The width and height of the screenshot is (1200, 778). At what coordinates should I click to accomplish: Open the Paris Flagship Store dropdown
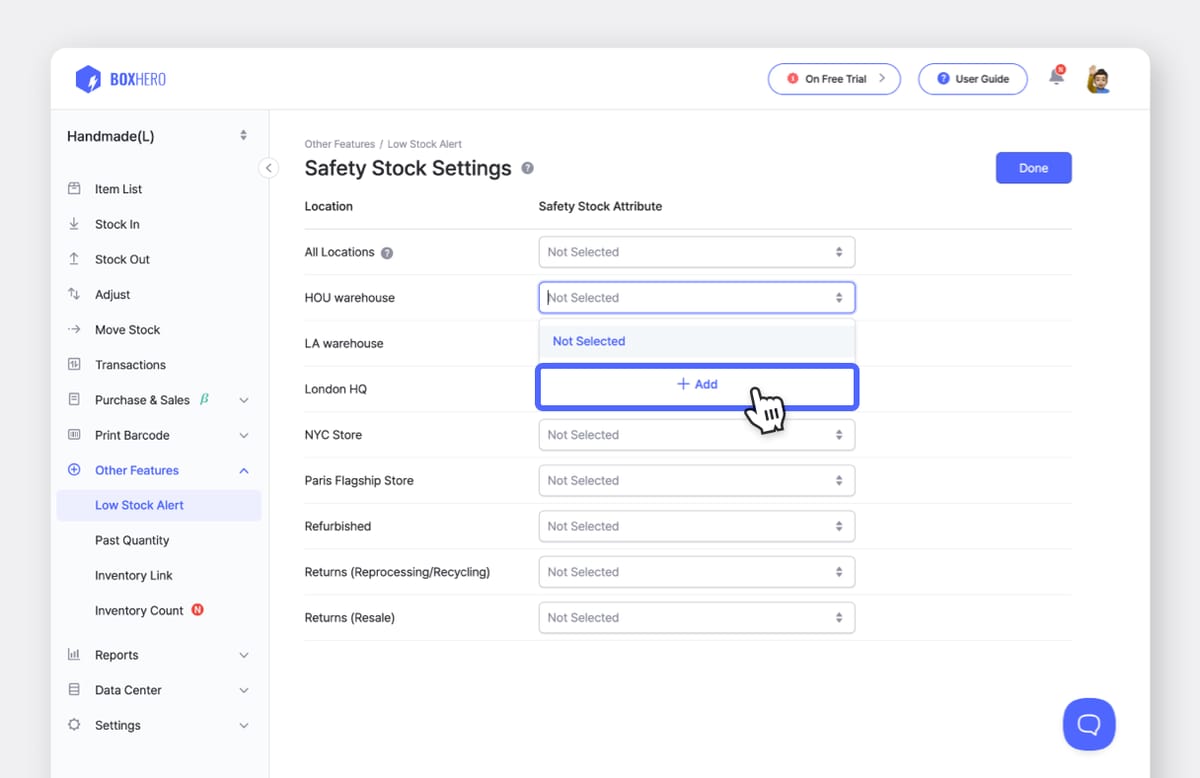coord(696,480)
